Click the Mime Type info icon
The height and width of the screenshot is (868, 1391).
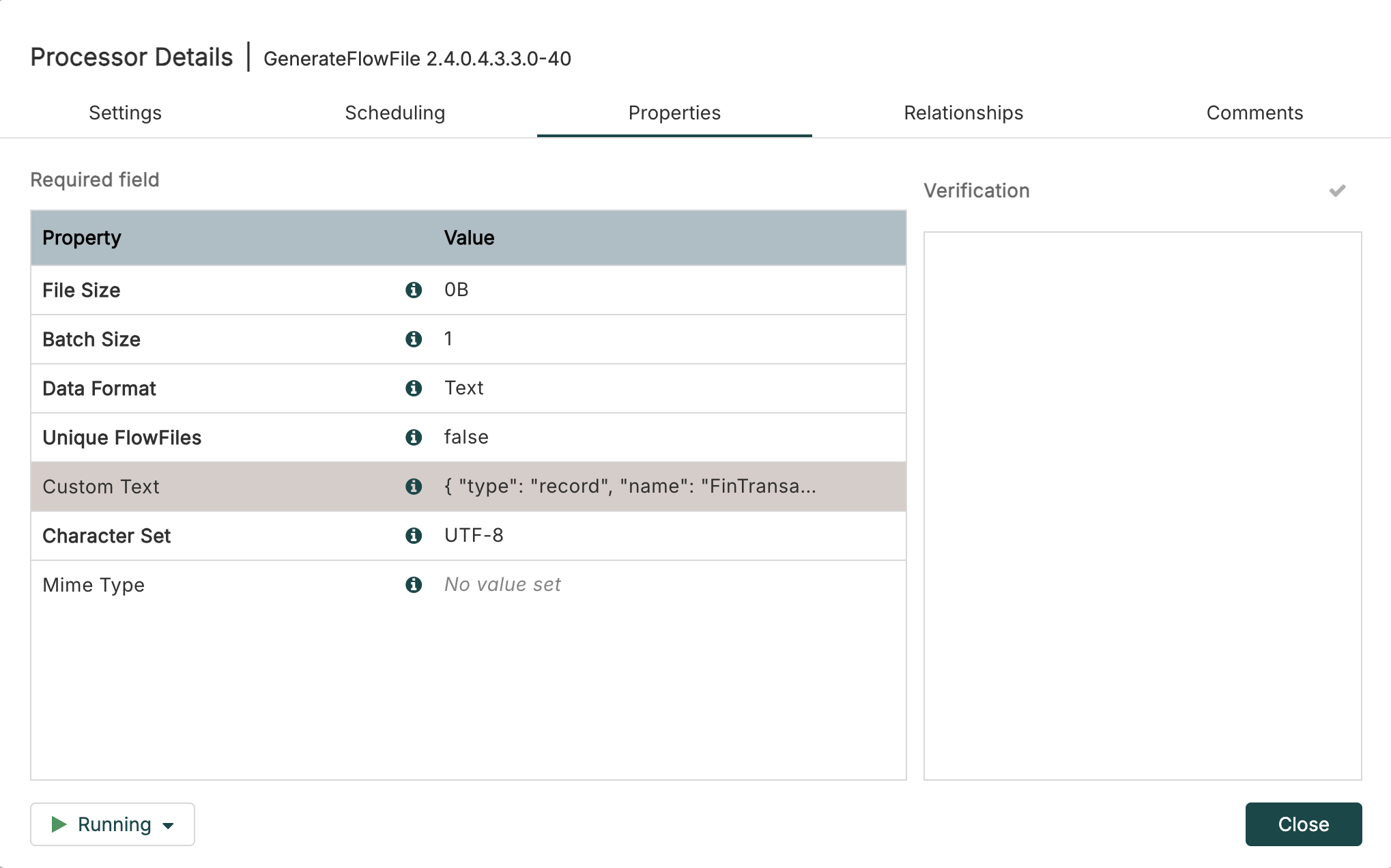pyautogui.click(x=414, y=585)
